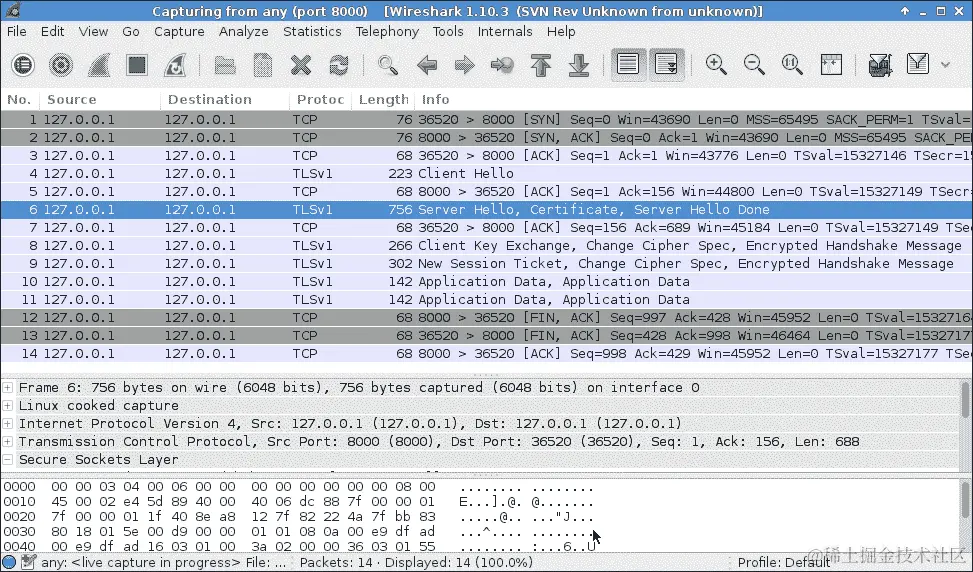The image size is (973, 572).
Task: Zoom out the packet text
Action: 754,65
